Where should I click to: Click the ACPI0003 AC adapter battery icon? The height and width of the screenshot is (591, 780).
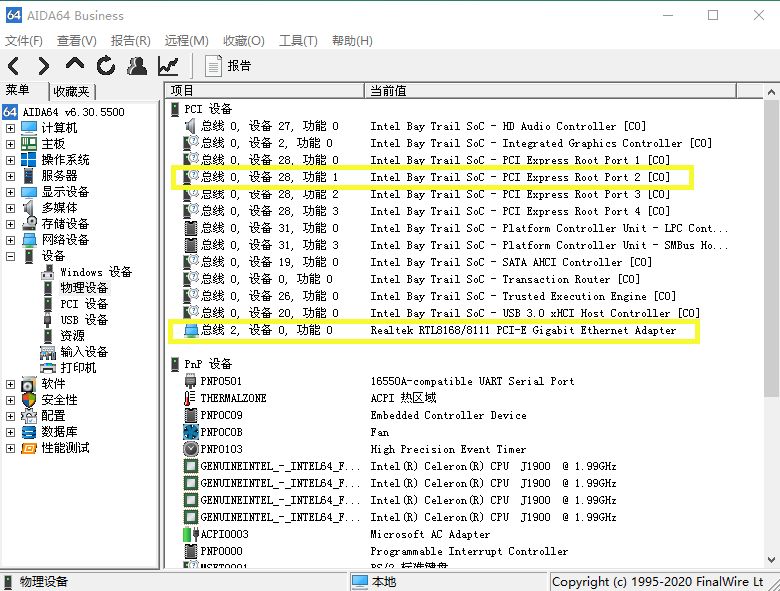point(191,534)
